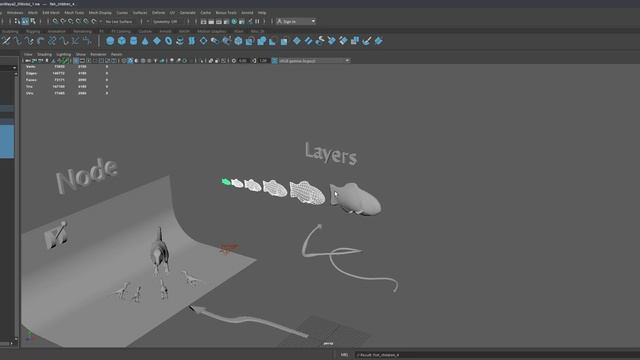Toggle viewport color management button

click(275, 61)
